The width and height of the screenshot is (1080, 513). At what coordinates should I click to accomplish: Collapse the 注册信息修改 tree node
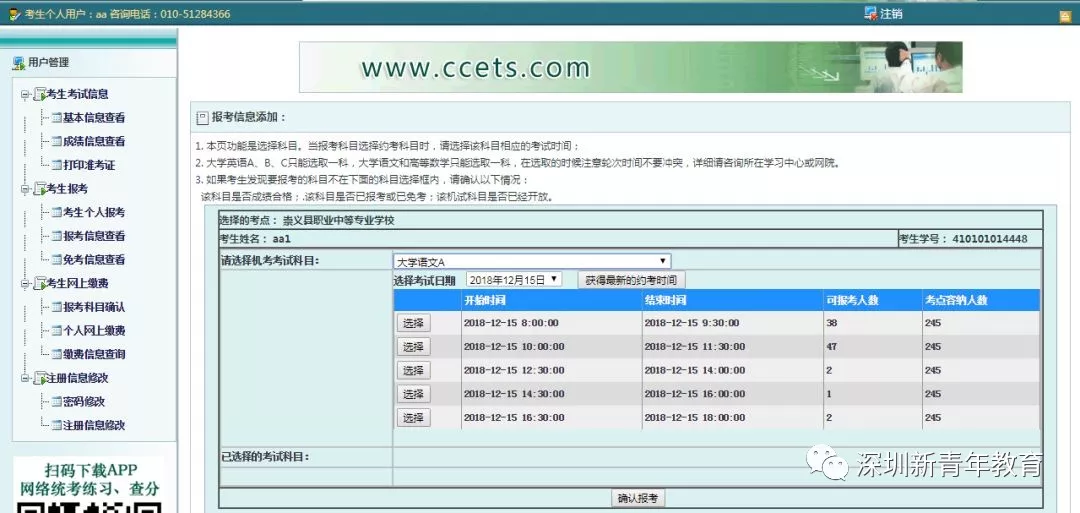(x=25, y=378)
